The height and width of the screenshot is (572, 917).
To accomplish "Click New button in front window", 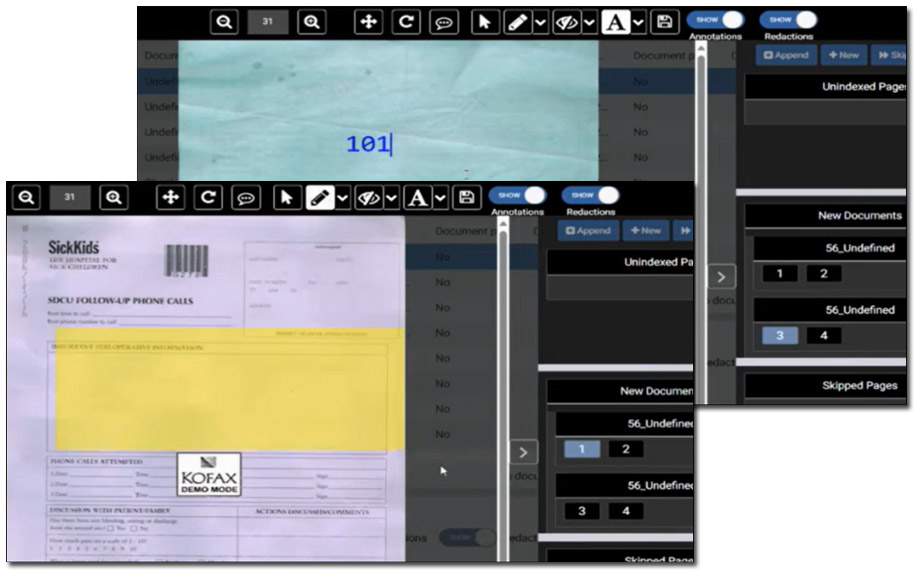I will coord(646,230).
